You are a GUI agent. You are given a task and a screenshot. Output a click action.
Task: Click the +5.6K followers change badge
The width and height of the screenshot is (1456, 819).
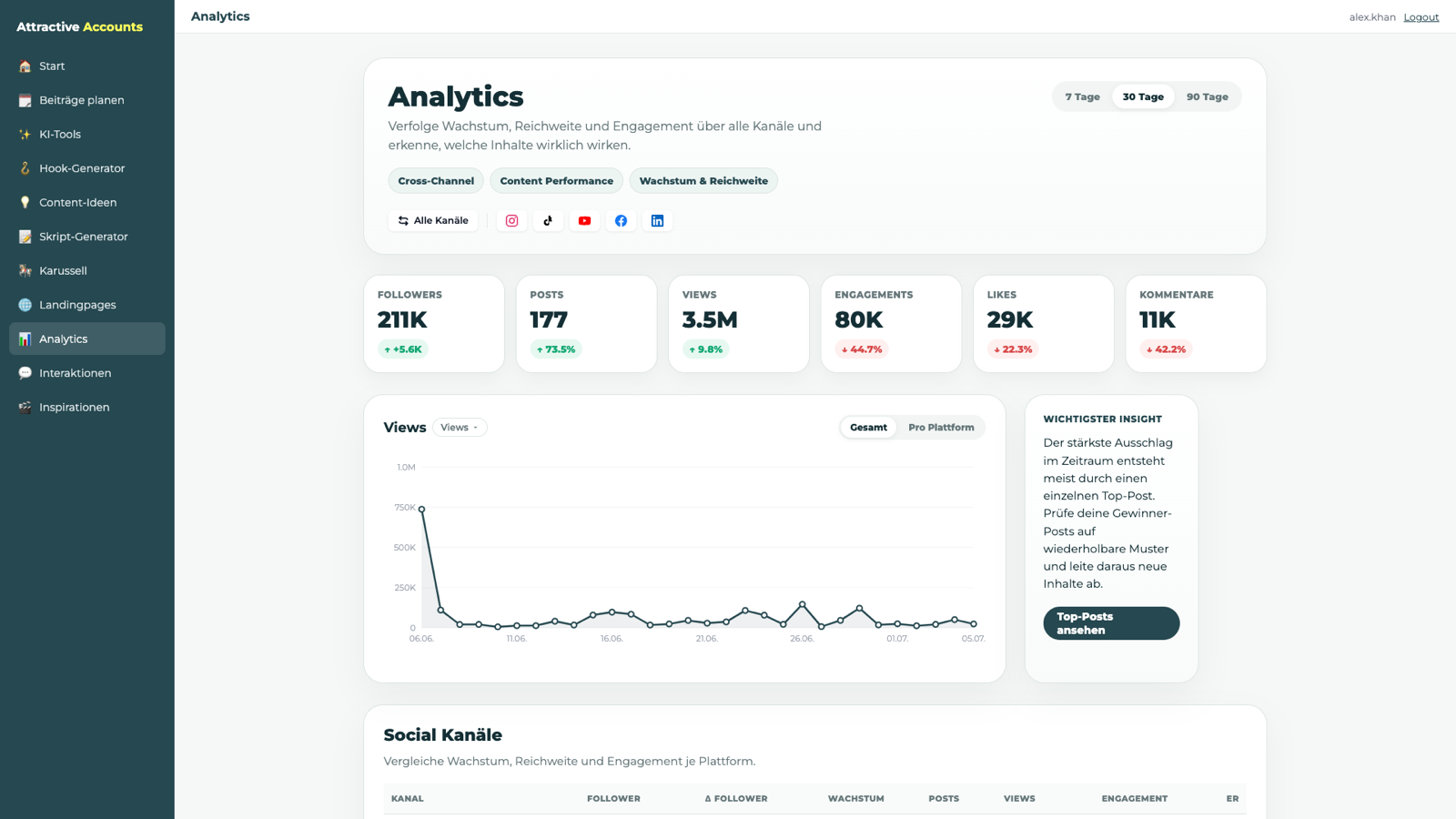click(x=403, y=349)
